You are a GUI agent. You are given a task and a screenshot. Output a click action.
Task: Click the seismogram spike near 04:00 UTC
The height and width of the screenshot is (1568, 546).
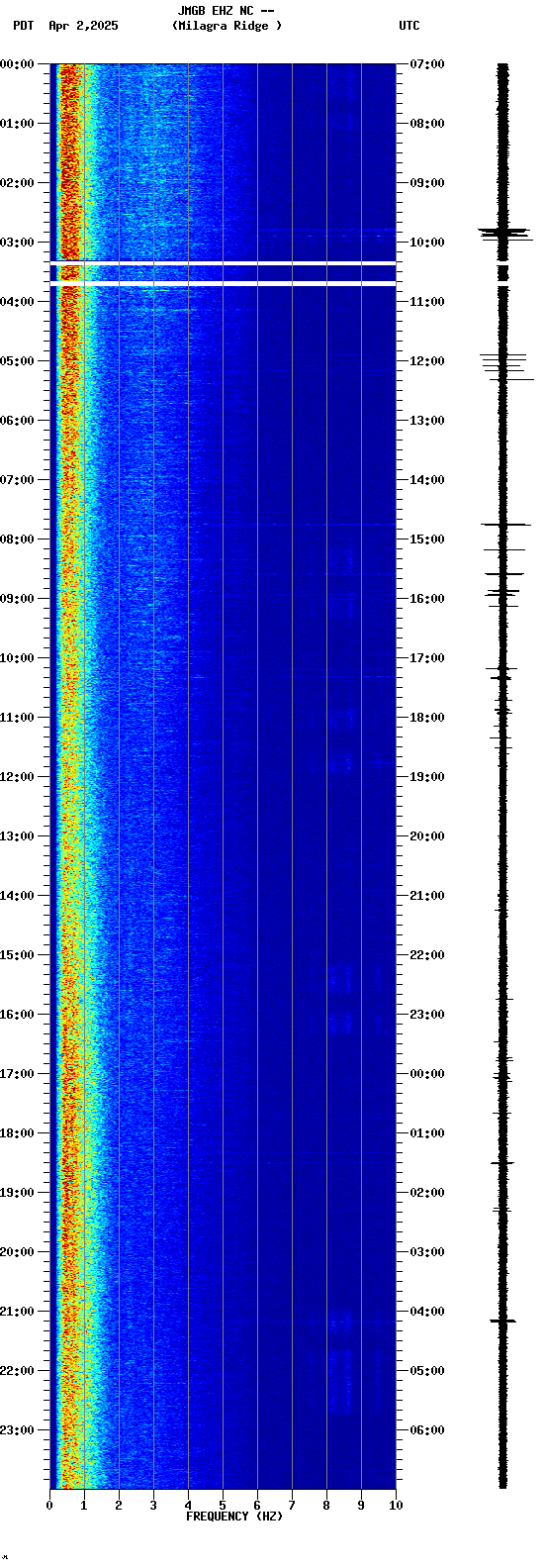pos(503,1321)
